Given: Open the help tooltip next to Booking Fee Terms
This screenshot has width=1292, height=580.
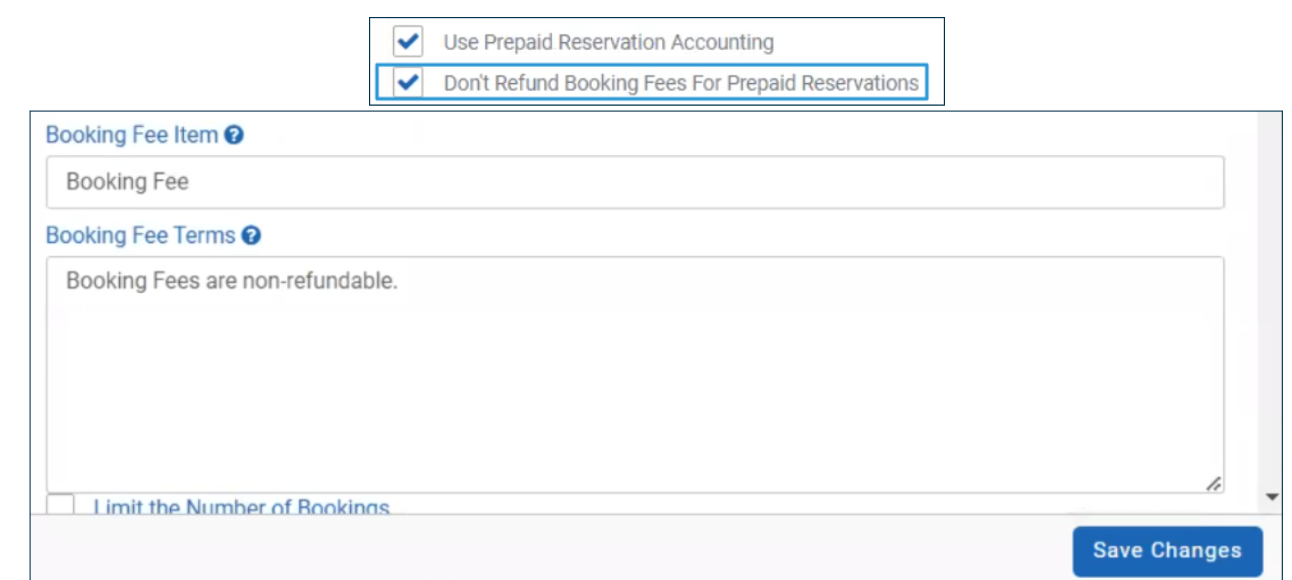Looking at the screenshot, I should [252, 236].
